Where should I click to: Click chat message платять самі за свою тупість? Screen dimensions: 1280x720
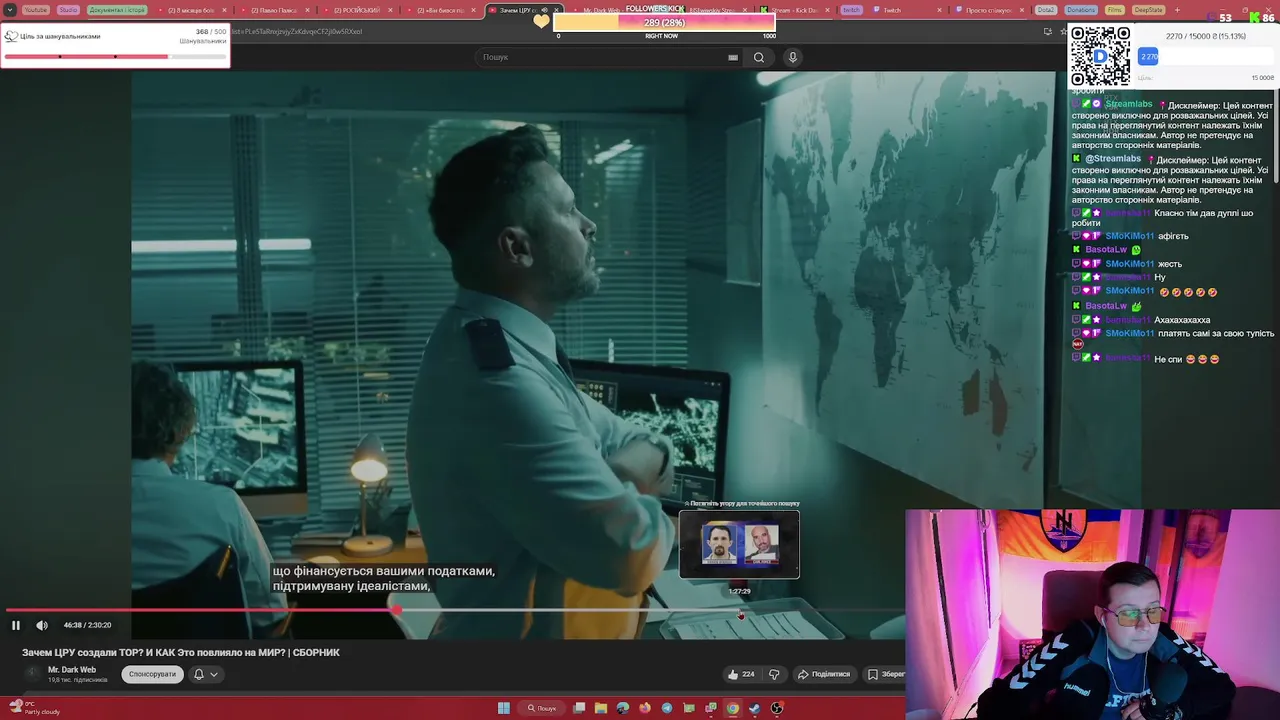(1215, 333)
